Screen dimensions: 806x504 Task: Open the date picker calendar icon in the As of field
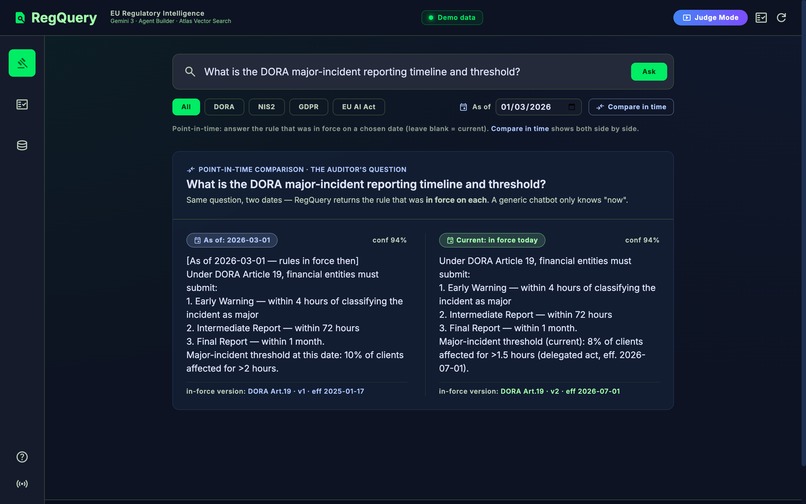click(572, 106)
